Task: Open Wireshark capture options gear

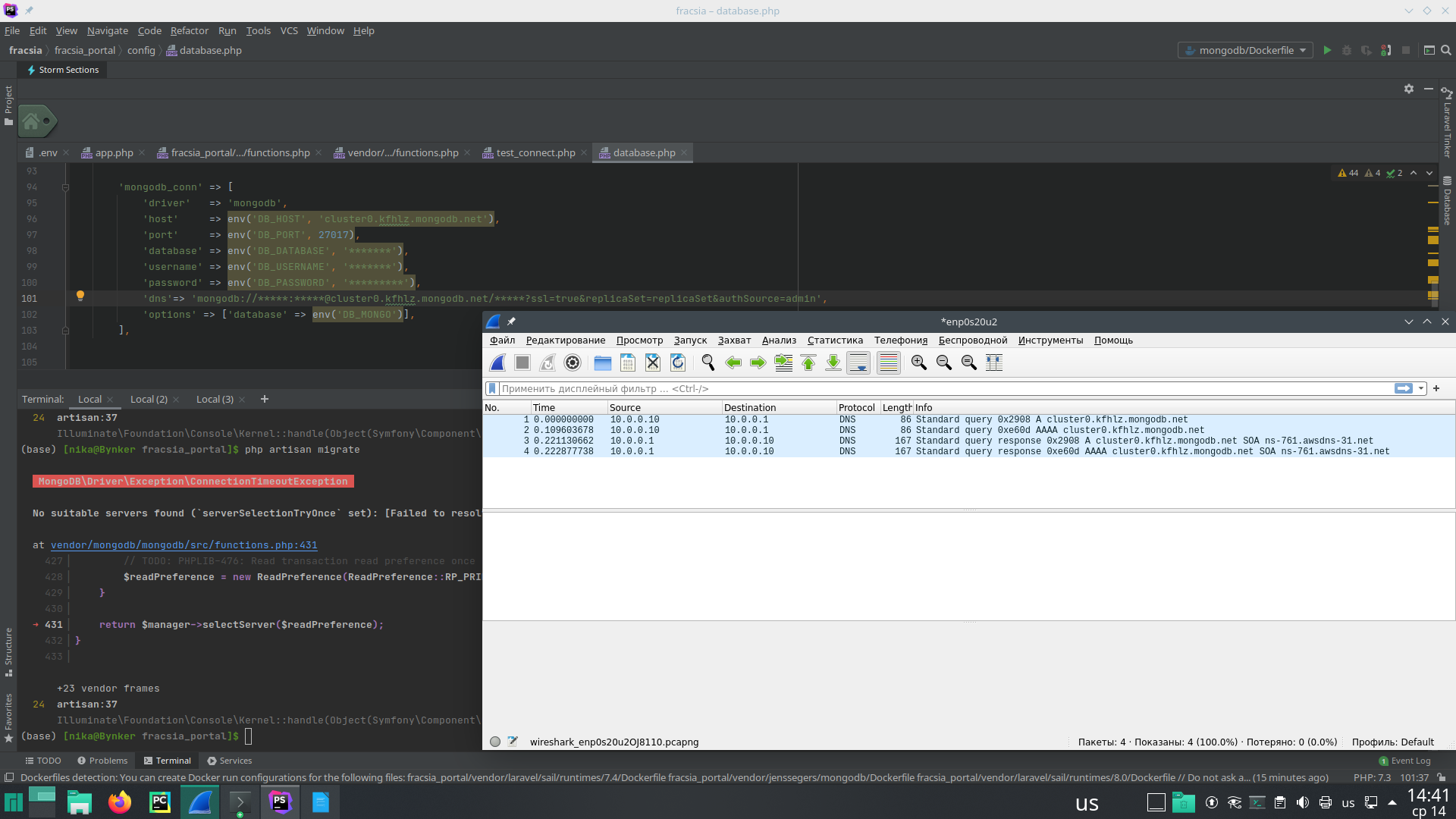Action: (573, 363)
